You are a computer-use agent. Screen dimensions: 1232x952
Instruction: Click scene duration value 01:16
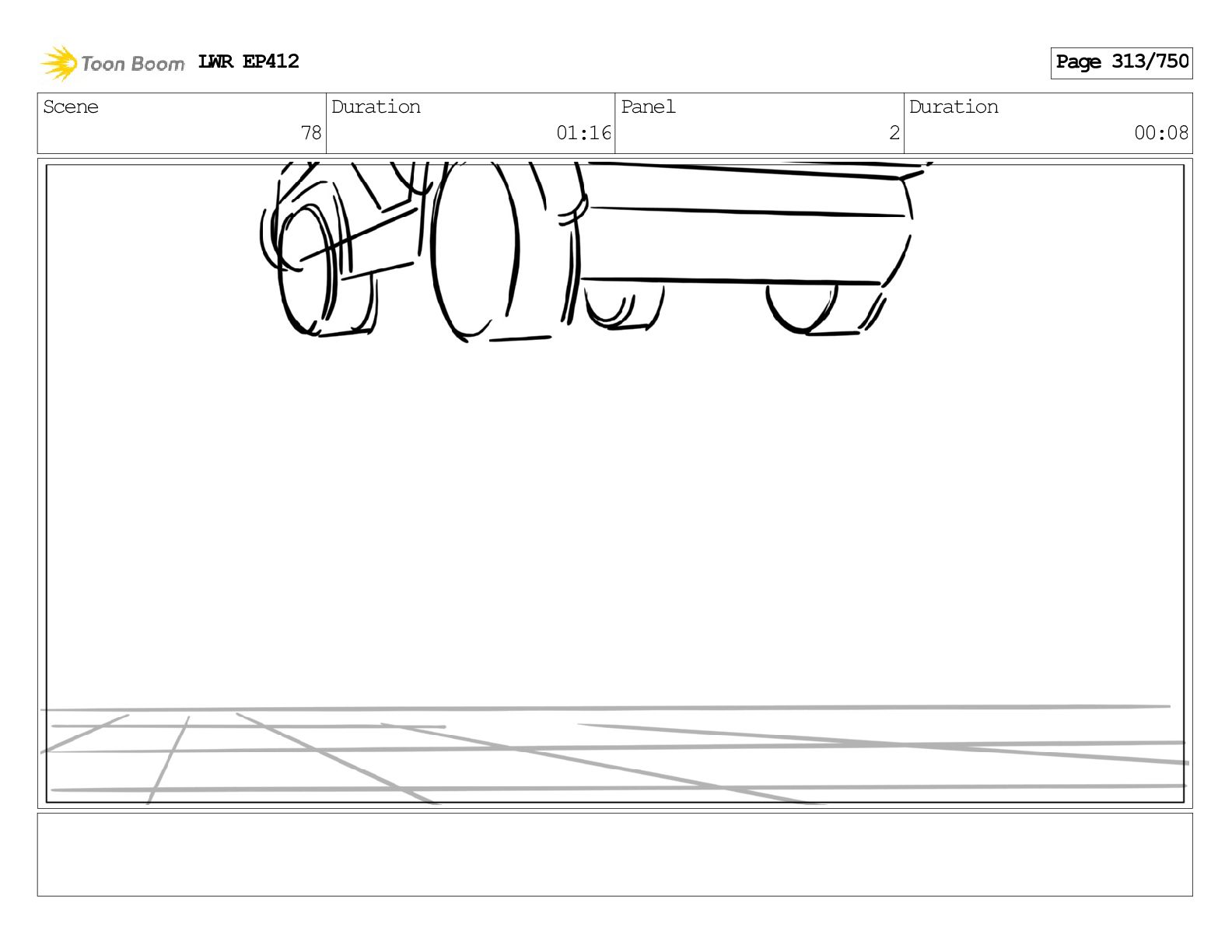(x=583, y=133)
